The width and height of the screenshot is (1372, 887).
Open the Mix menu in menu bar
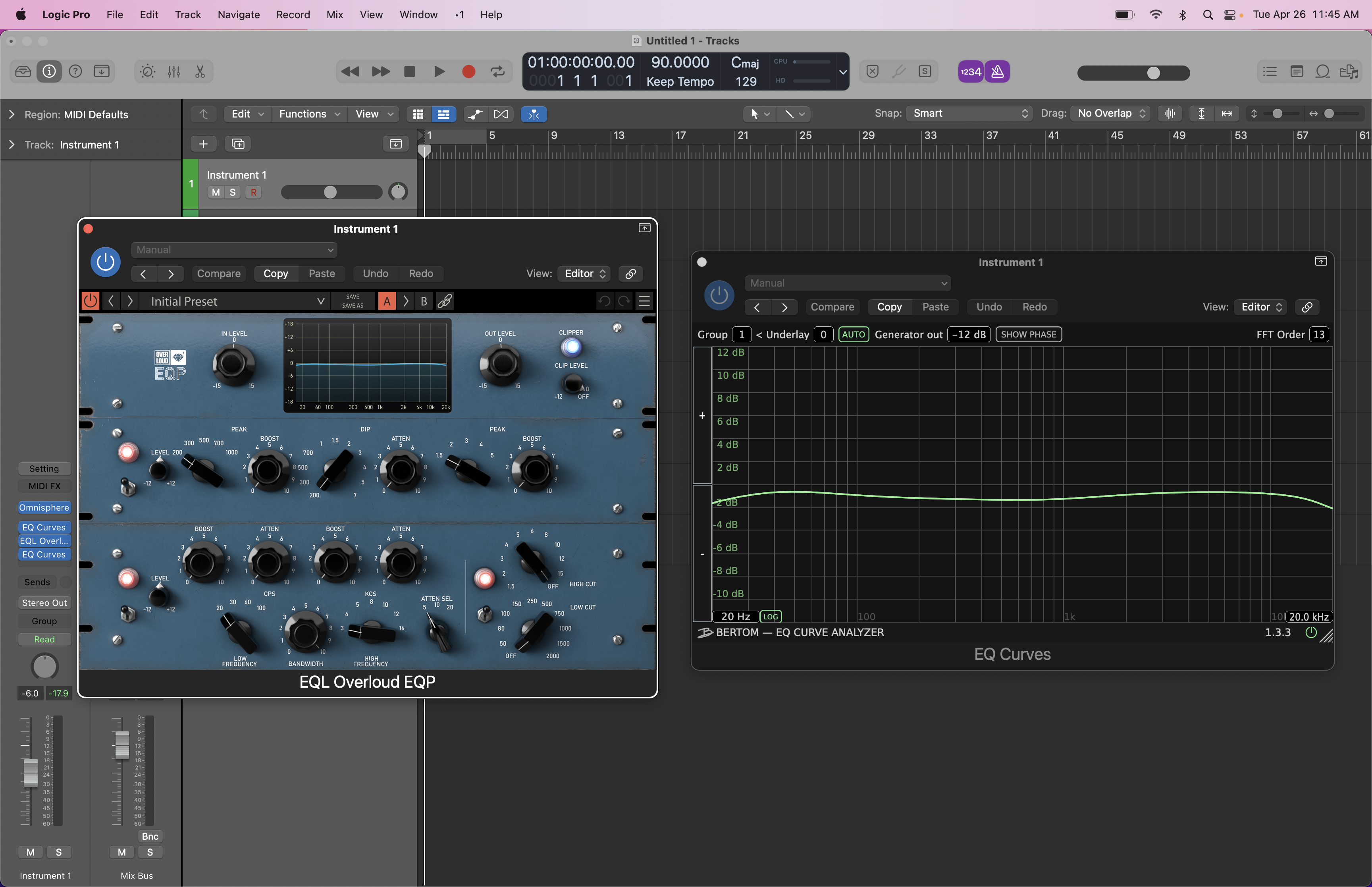click(x=335, y=14)
